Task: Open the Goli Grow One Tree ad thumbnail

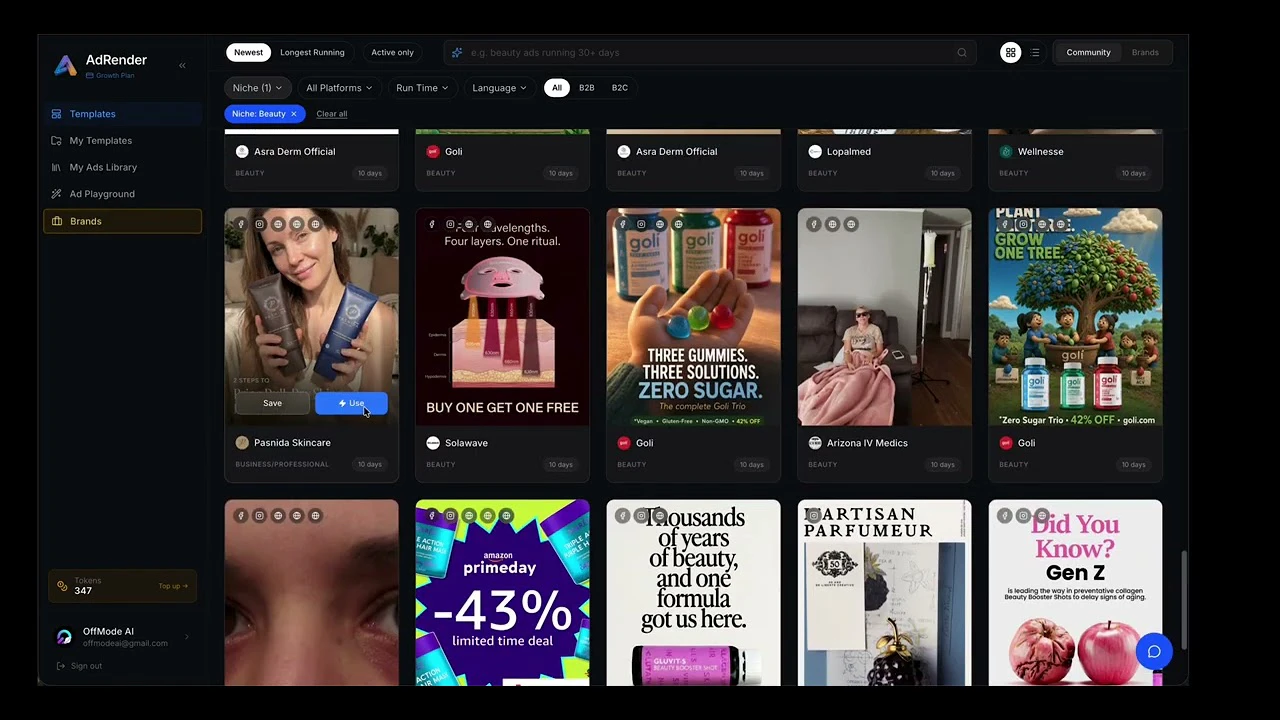Action: 1075,317
